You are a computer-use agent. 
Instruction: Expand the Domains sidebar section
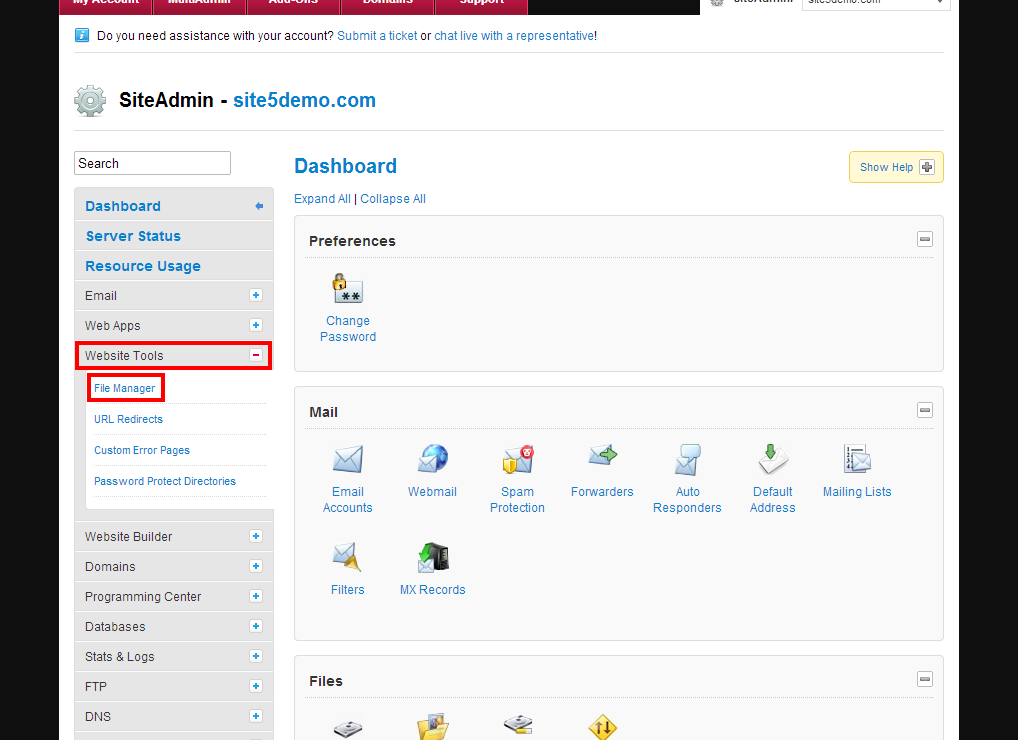click(256, 566)
